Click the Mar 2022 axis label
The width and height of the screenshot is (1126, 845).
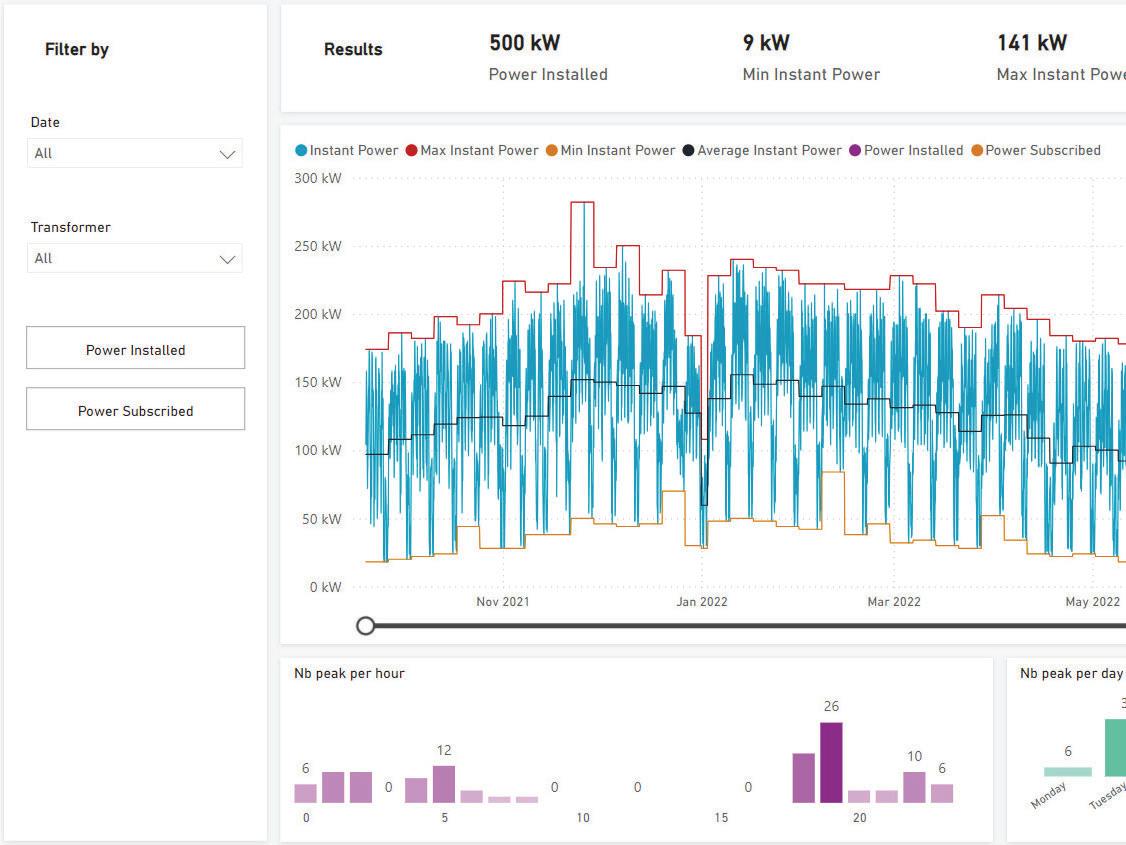click(894, 602)
